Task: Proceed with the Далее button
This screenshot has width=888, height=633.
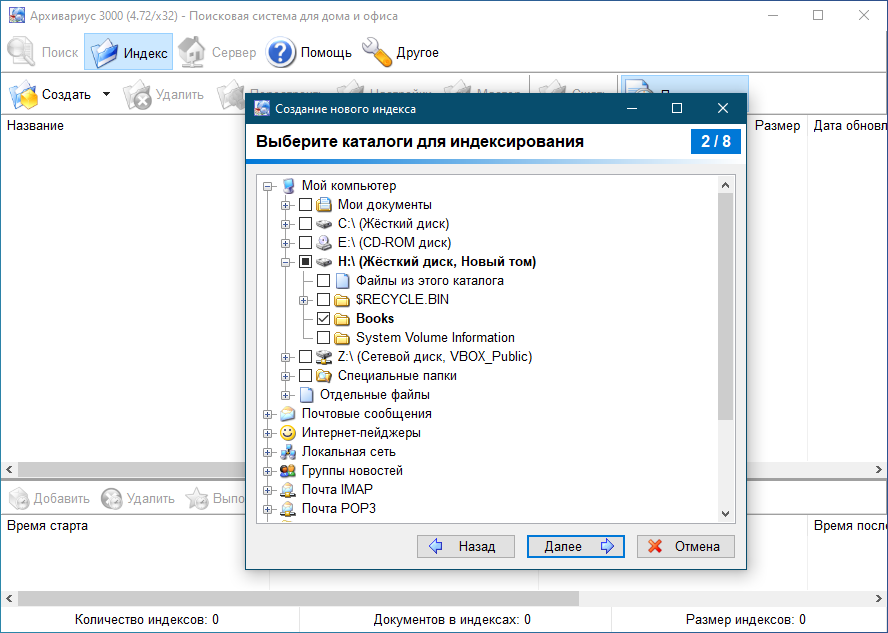Action: (x=575, y=546)
